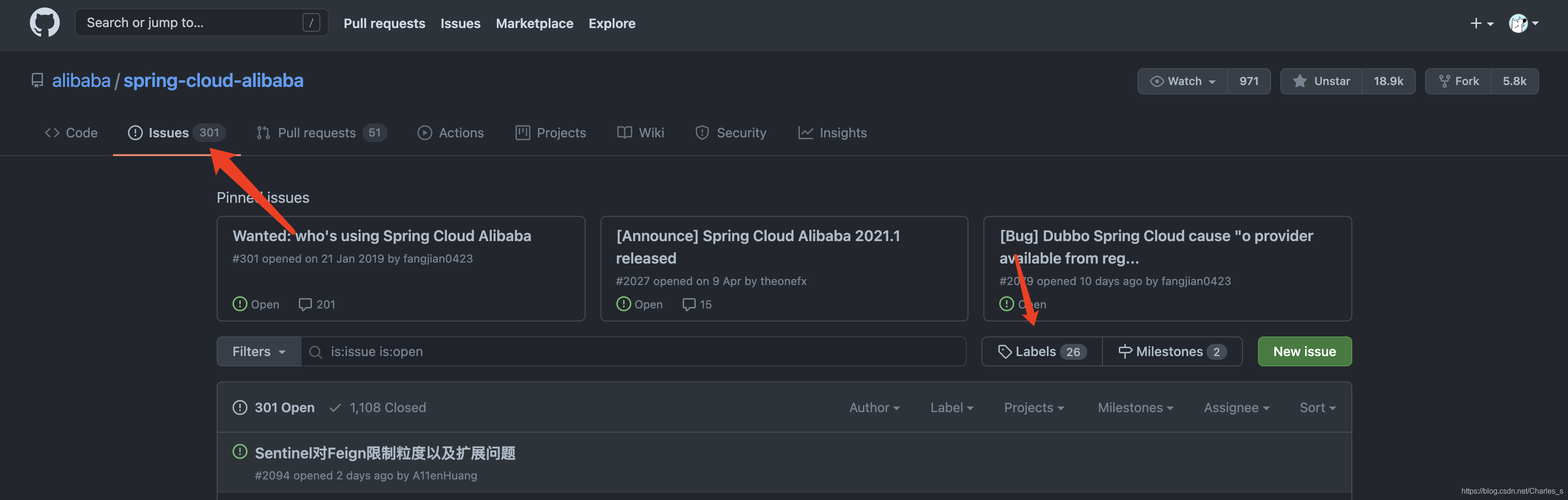Open Pull requests in top navigation

[x=384, y=23]
